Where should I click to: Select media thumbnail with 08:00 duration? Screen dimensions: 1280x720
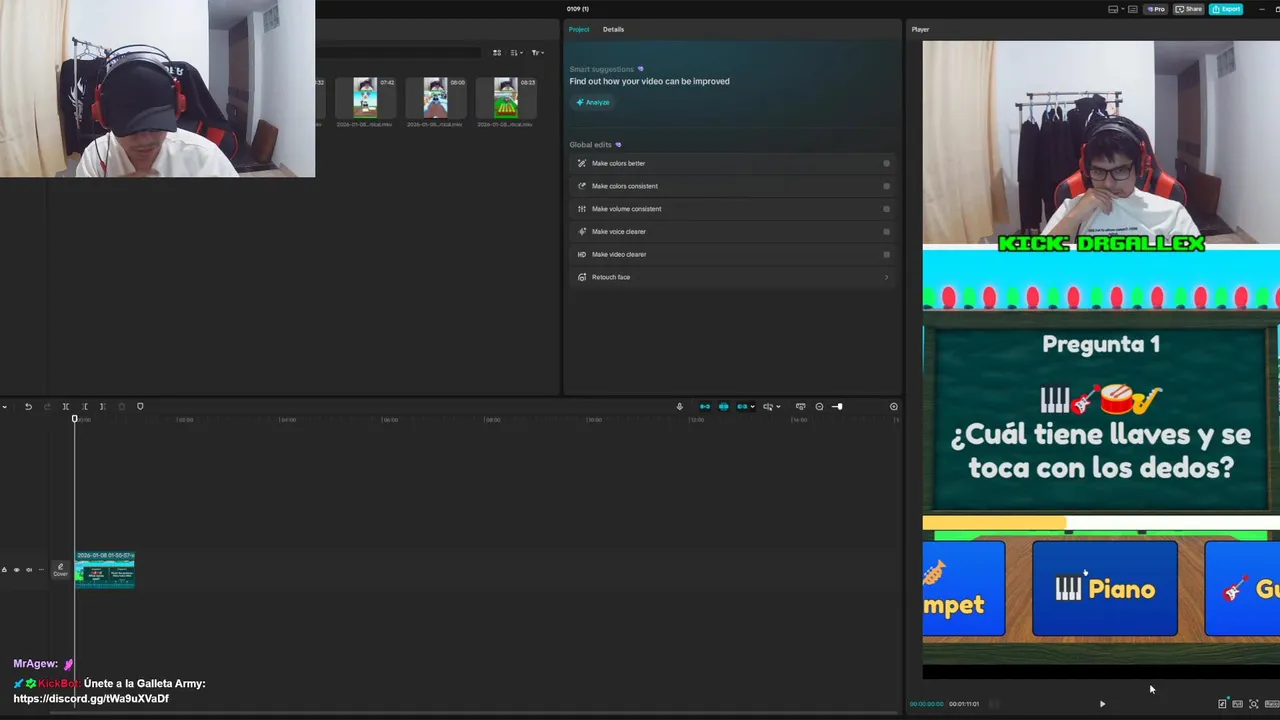435,98
